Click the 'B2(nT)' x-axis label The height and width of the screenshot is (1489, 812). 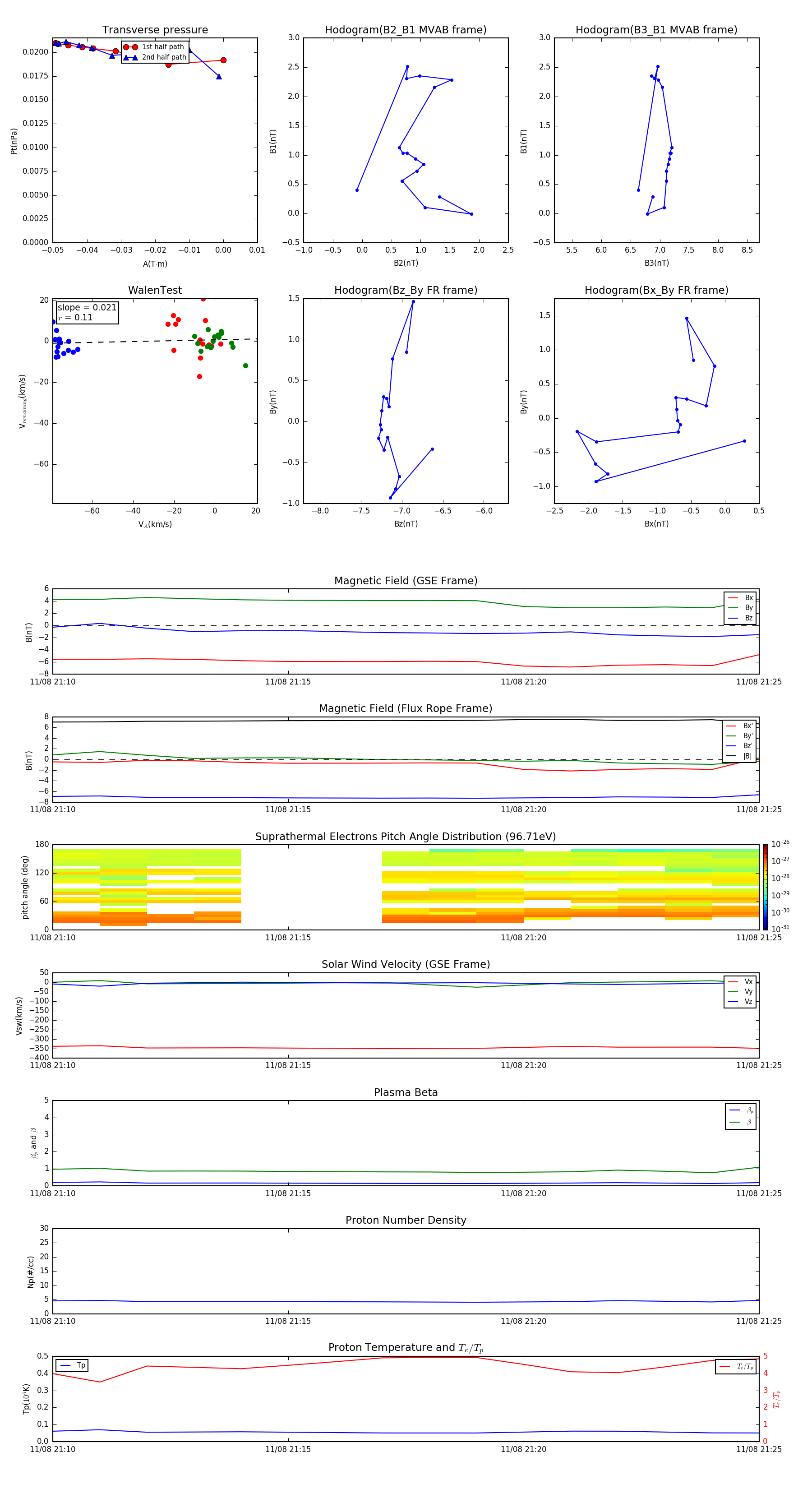click(406, 263)
